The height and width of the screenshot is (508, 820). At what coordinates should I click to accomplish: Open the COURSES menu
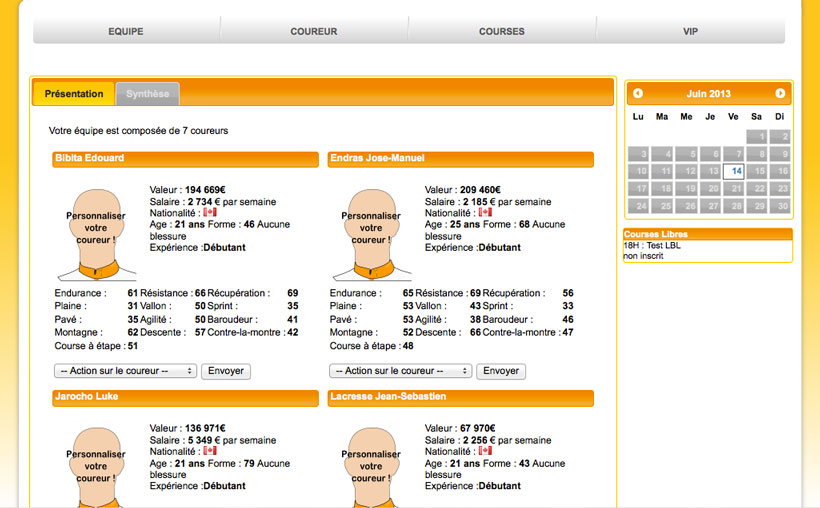(502, 31)
